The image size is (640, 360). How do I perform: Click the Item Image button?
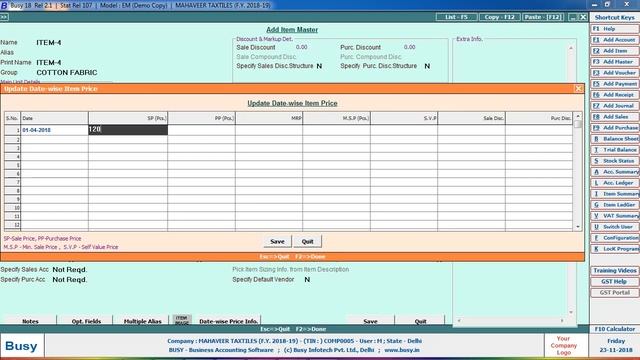click(x=182, y=320)
